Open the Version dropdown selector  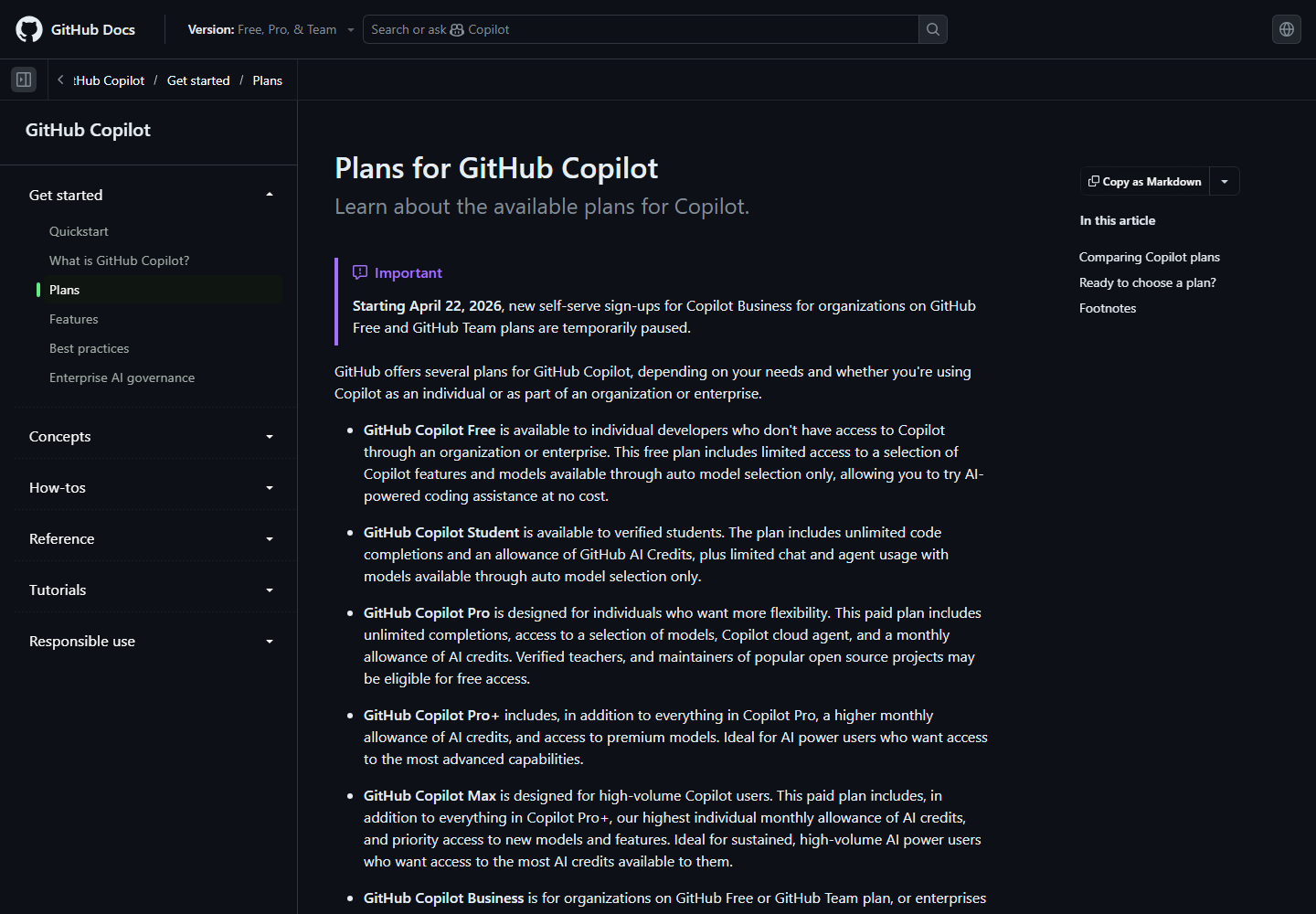coord(271,29)
